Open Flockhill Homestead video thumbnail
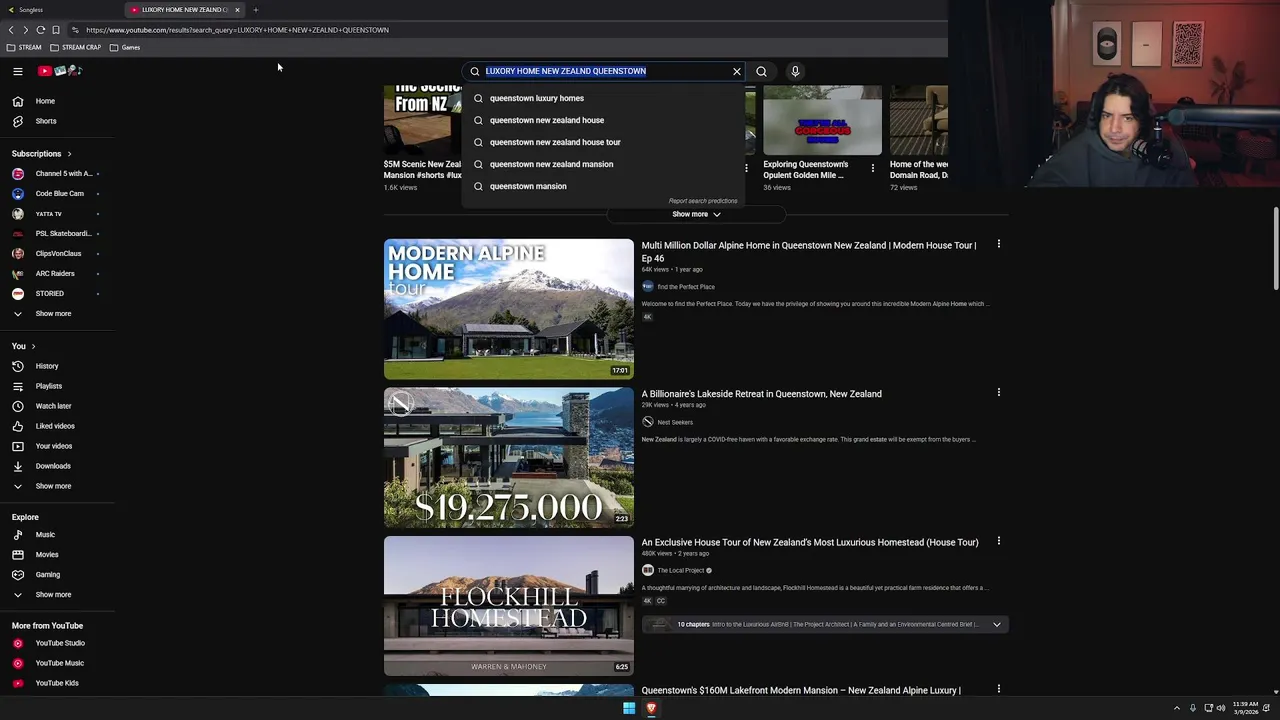The width and height of the screenshot is (1280, 720). pyautogui.click(x=509, y=606)
